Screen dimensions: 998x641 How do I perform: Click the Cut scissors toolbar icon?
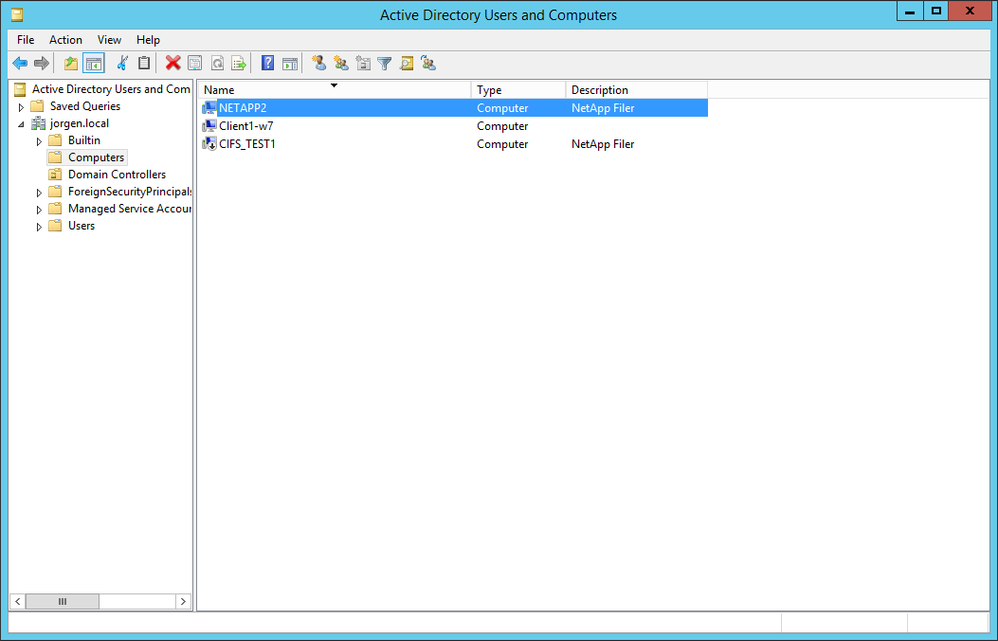(122, 63)
